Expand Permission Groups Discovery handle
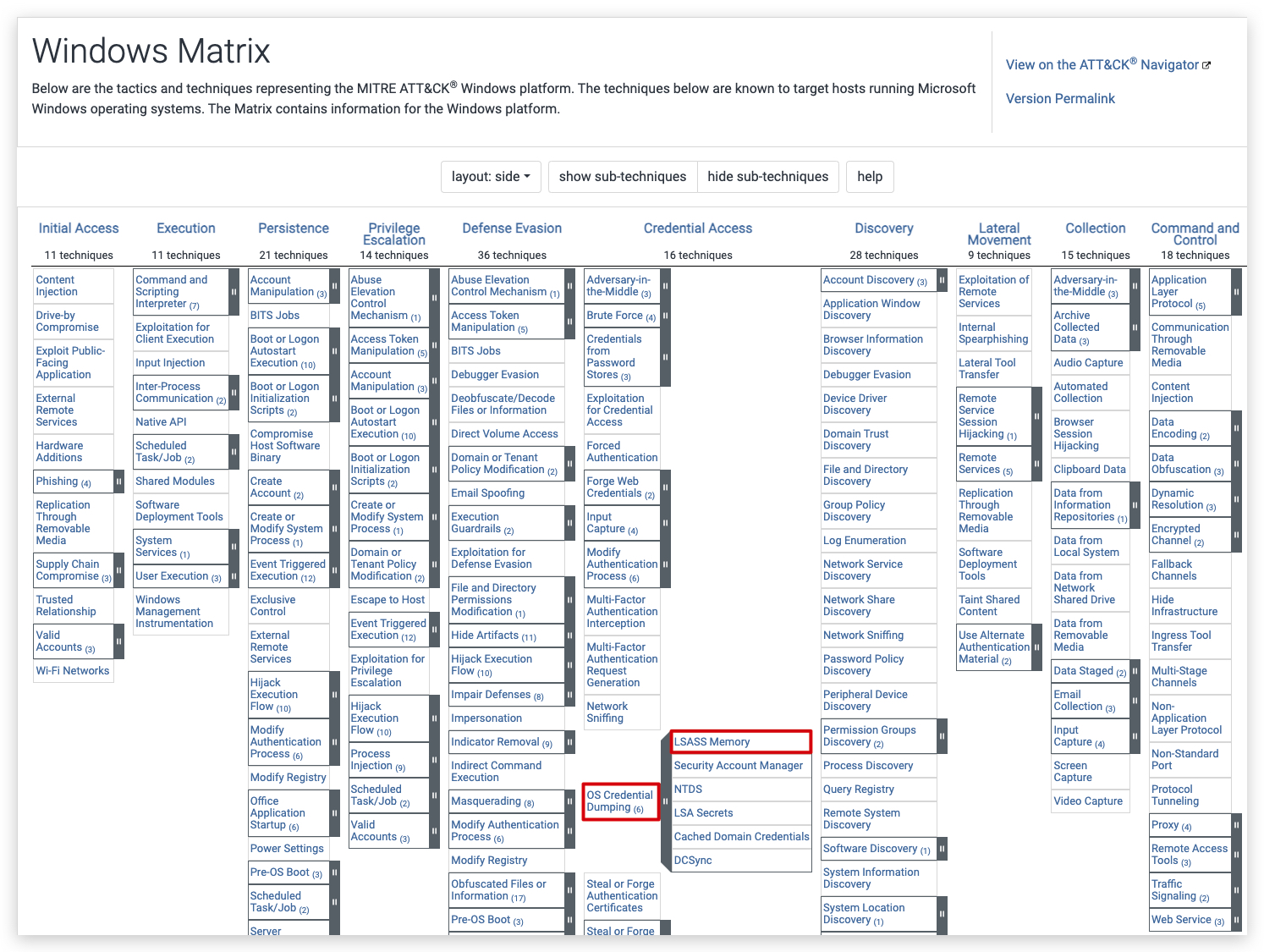Screen dimensions: 1264x952 [x=942, y=736]
